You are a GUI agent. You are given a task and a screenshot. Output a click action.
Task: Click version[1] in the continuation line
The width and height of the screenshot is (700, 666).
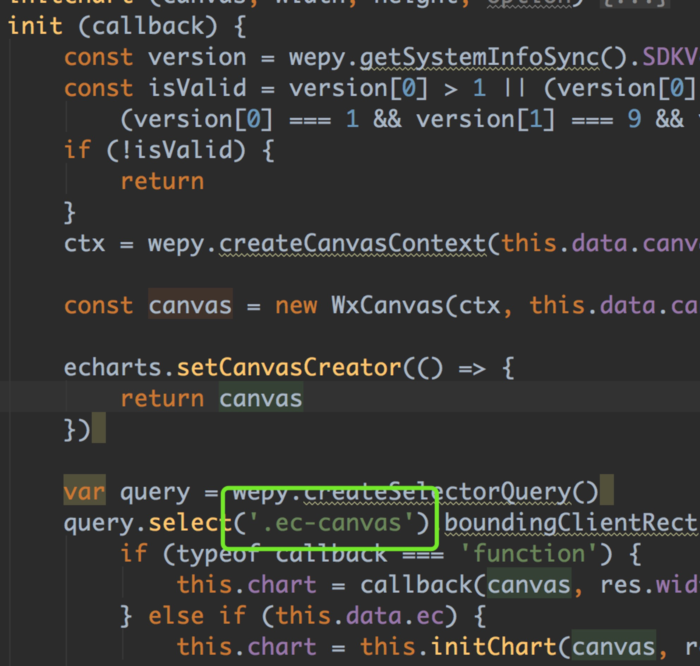[x=486, y=119]
